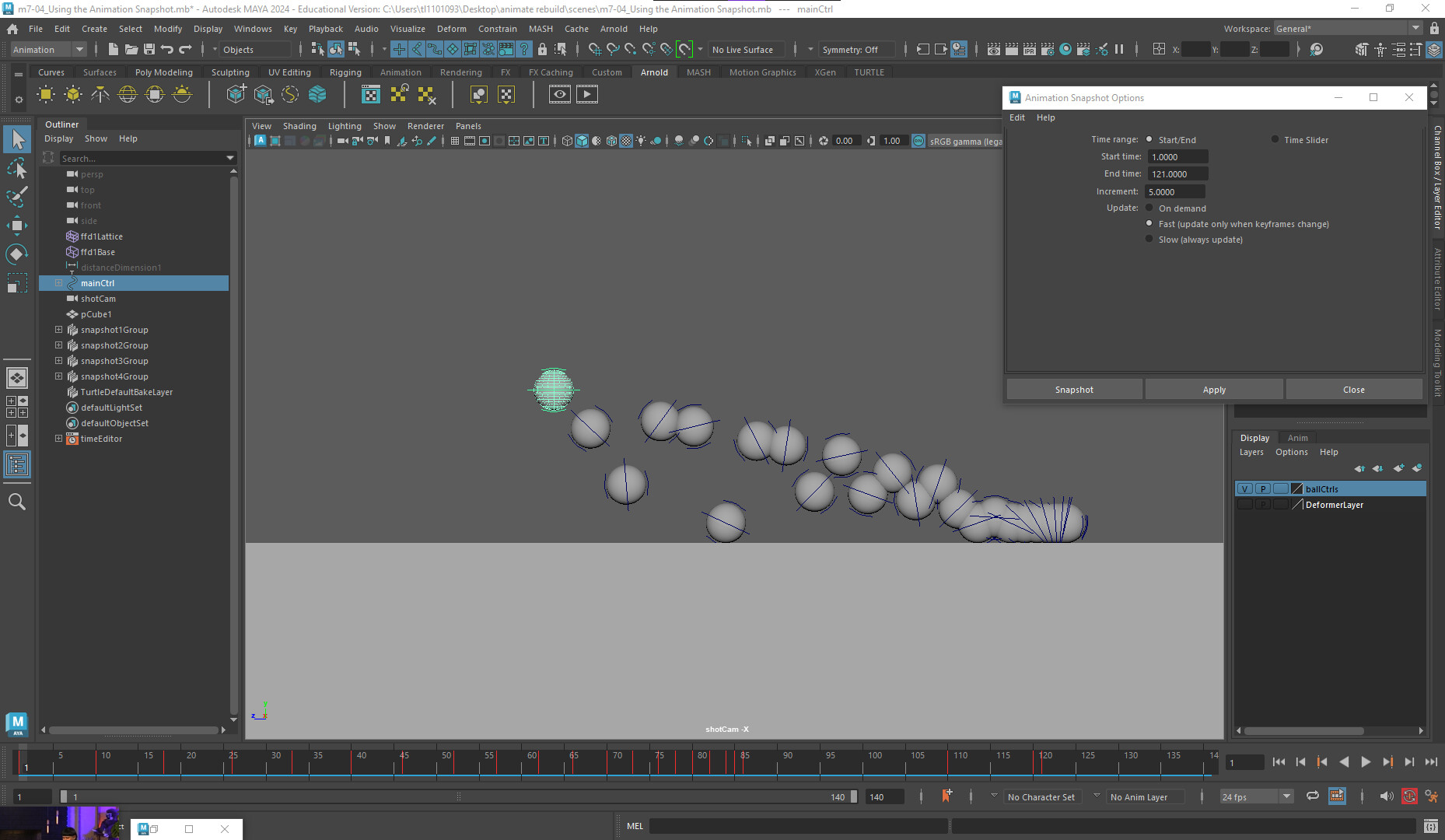
Task: Open the Deform menu
Action: tap(451, 29)
